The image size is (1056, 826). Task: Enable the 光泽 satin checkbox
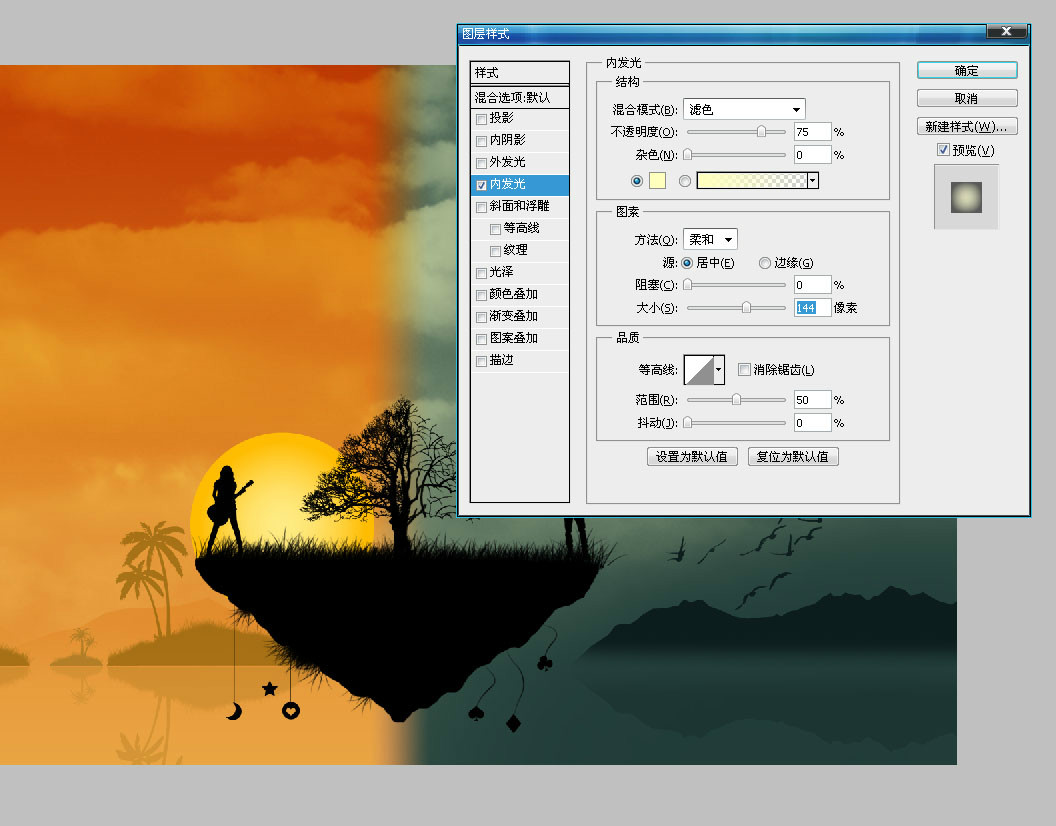[x=482, y=273]
